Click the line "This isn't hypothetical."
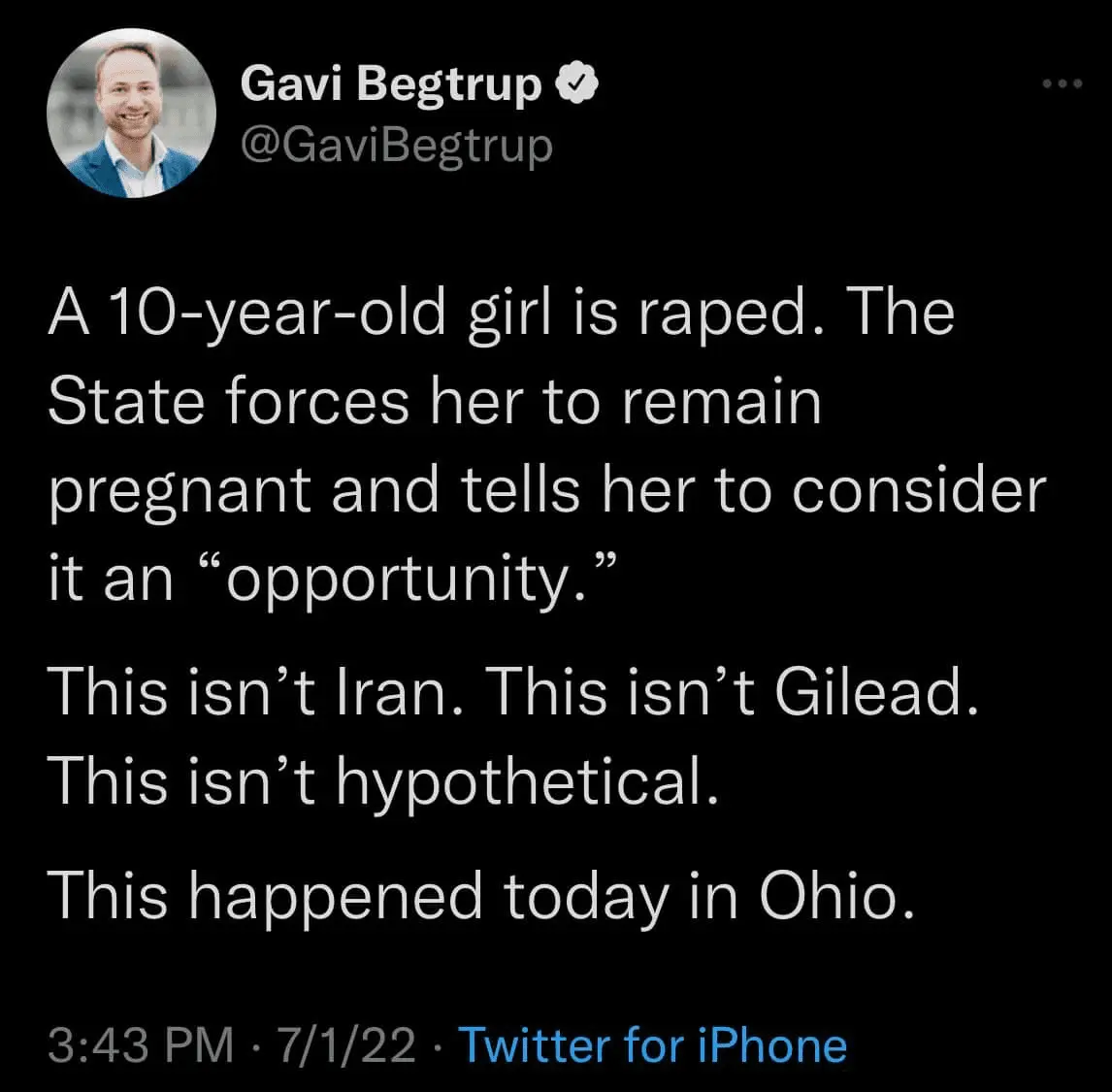 click(x=384, y=780)
